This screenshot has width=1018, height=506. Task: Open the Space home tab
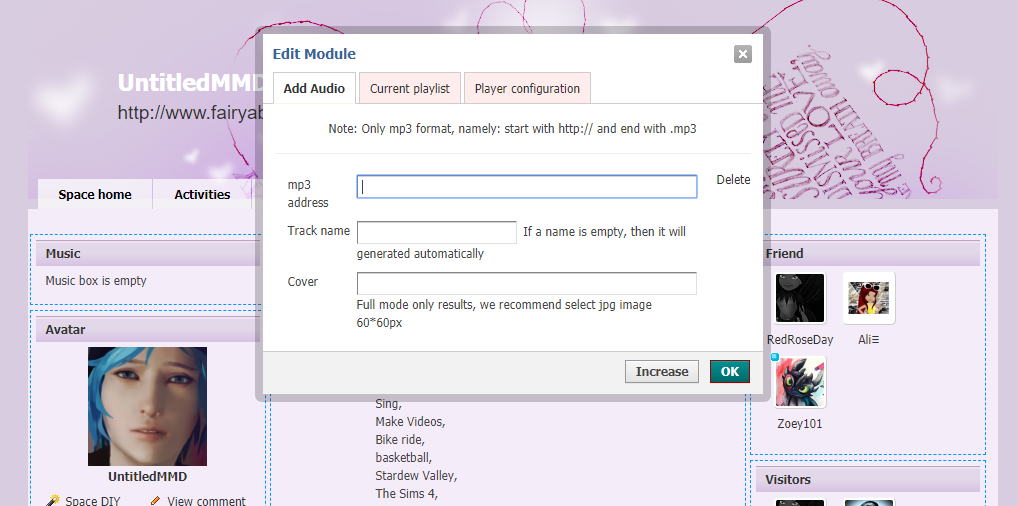tap(95, 194)
